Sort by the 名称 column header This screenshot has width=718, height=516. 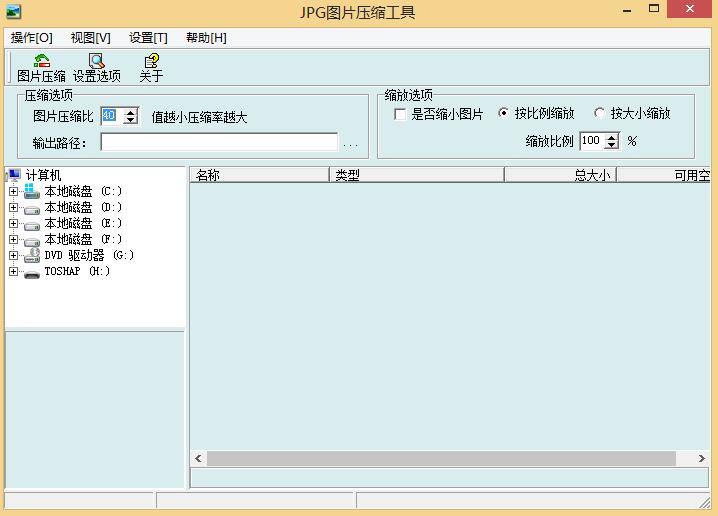point(260,175)
